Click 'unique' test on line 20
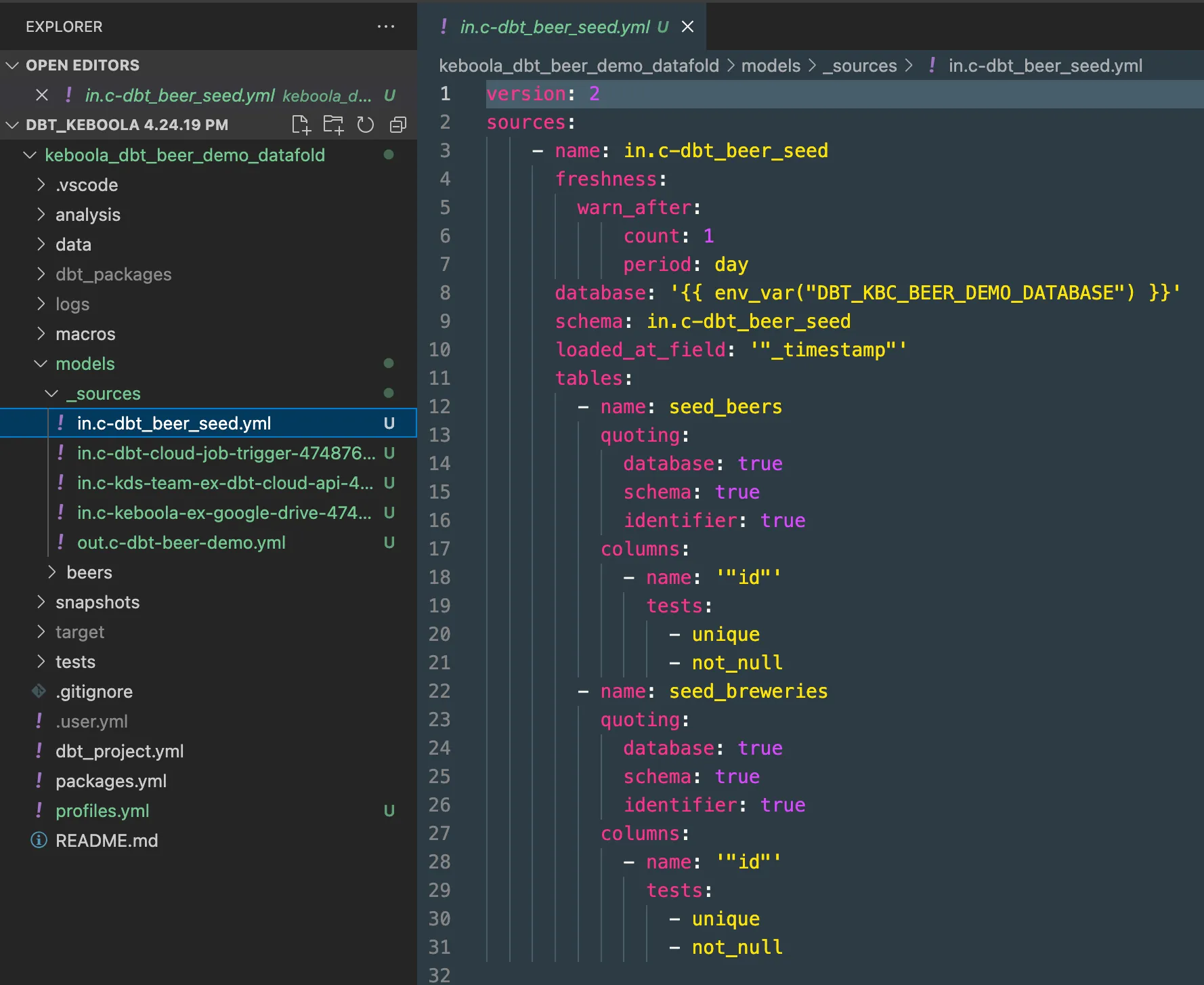The height and width of the screenshot is (985, 1204). click(x=725, y=634)
